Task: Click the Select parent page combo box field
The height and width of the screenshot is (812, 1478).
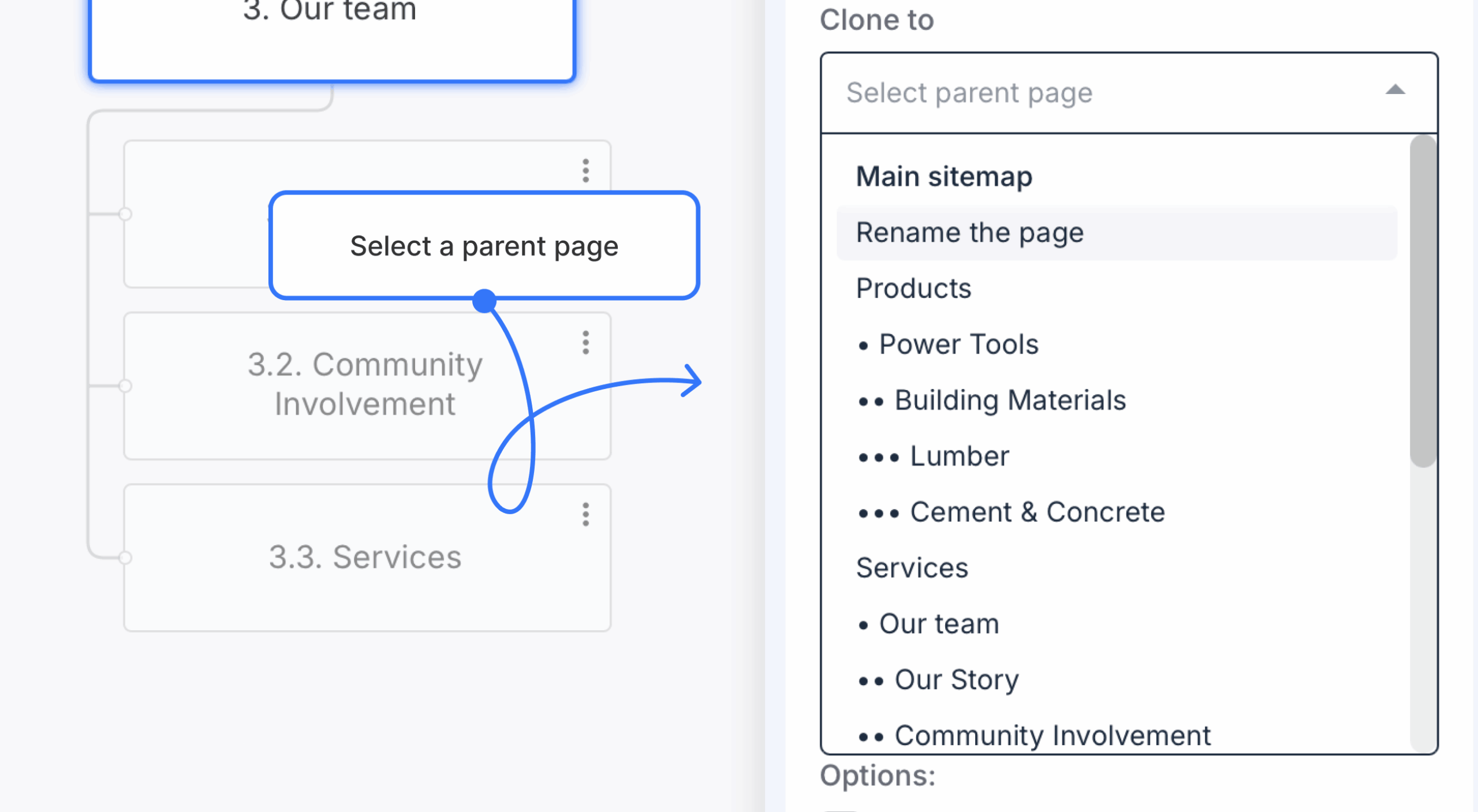Action: coord(1129,93)
